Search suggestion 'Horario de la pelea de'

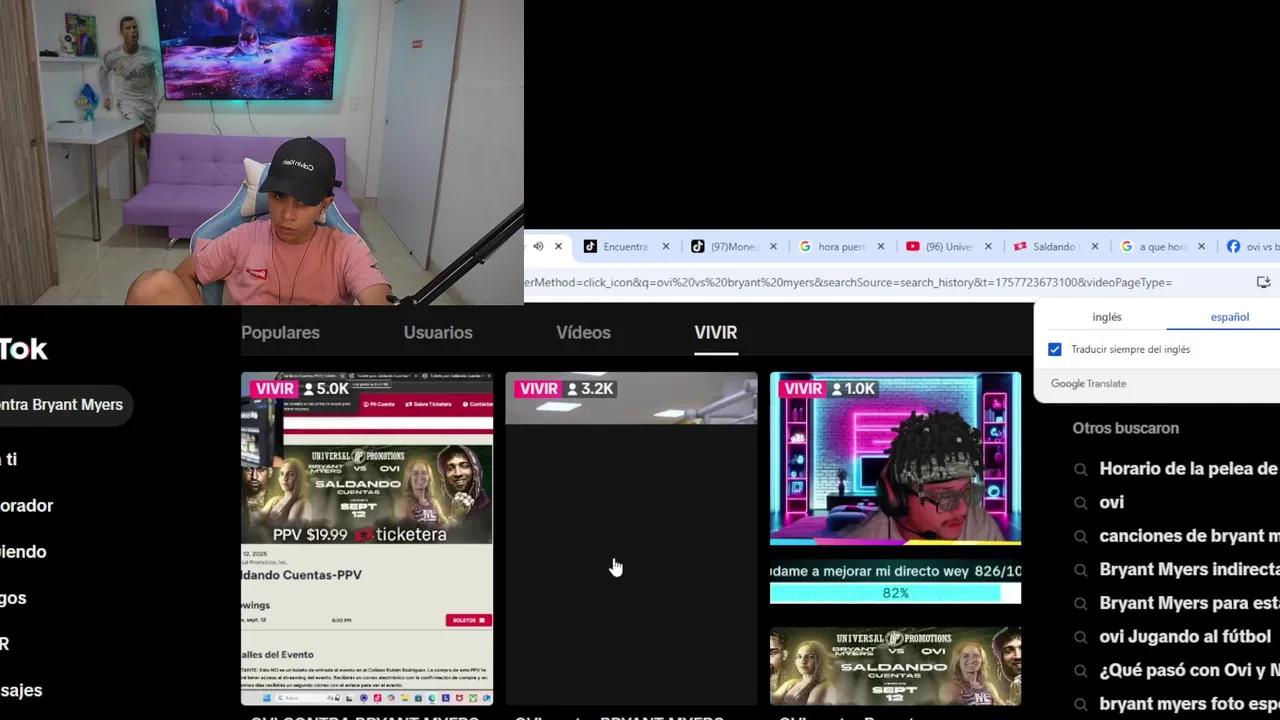coord(1188,468)
